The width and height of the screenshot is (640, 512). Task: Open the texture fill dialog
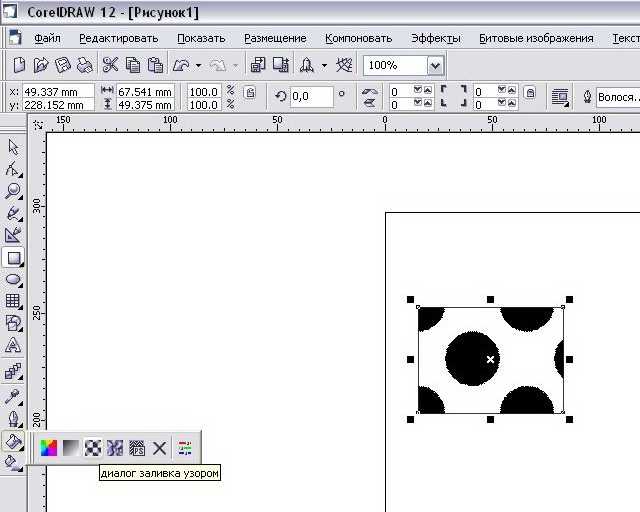point(115,448)
